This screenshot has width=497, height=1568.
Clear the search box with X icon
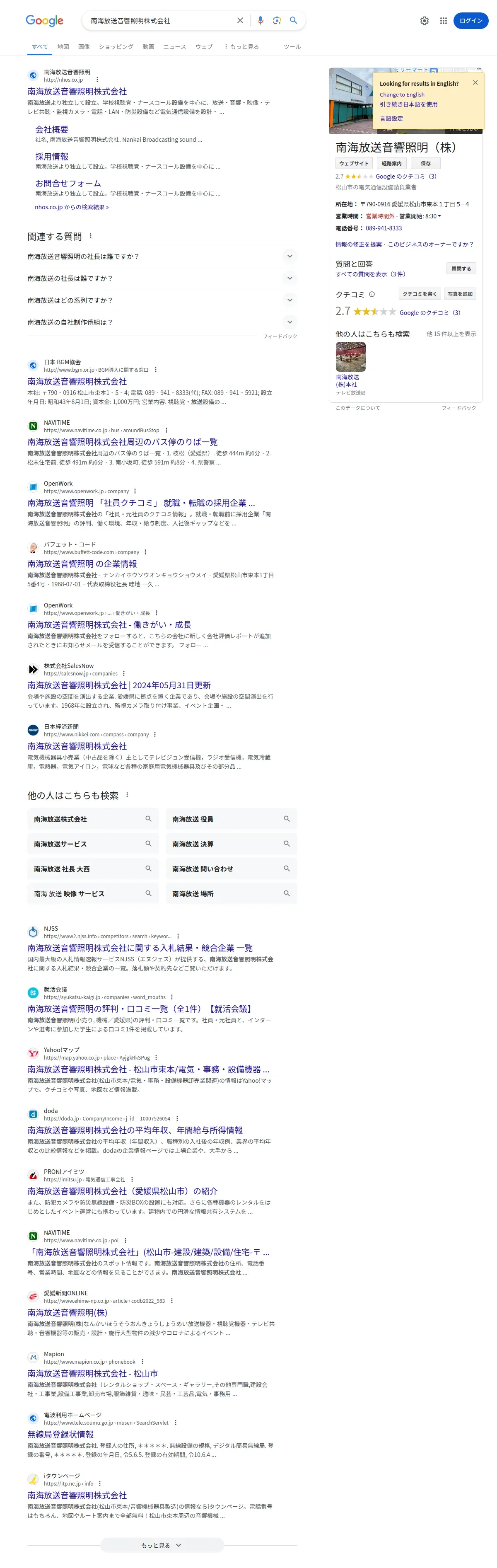pyautogui.click(x=240, y=21)
